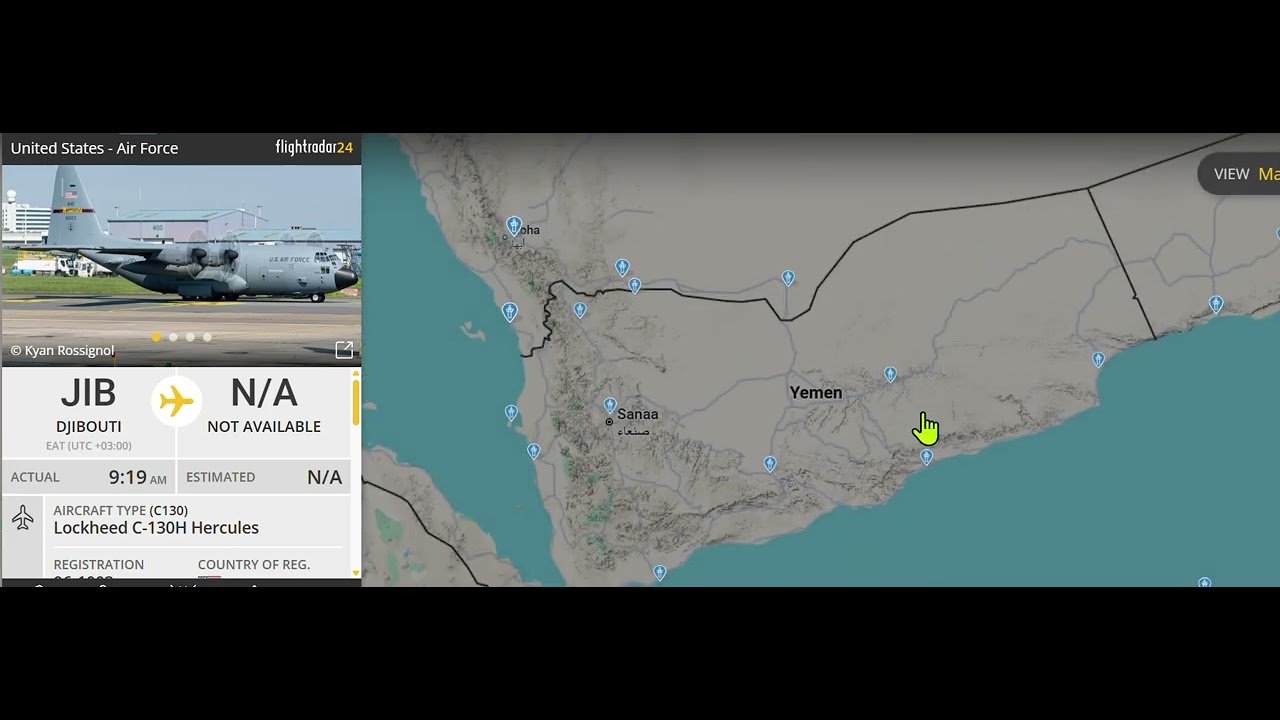The image size is (1280, 720).
Task: Click the flight panel scrollbar up arrow
Action: coord(355,373)
